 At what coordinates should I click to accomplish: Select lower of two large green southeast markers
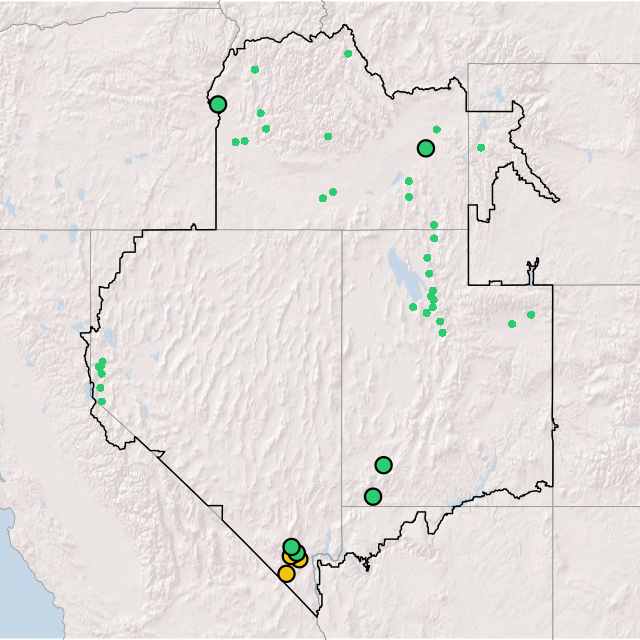point(373,496)
